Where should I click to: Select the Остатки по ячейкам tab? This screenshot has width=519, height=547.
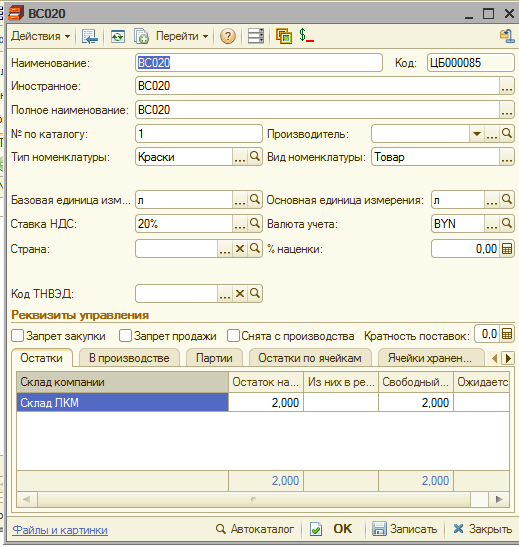310,358
